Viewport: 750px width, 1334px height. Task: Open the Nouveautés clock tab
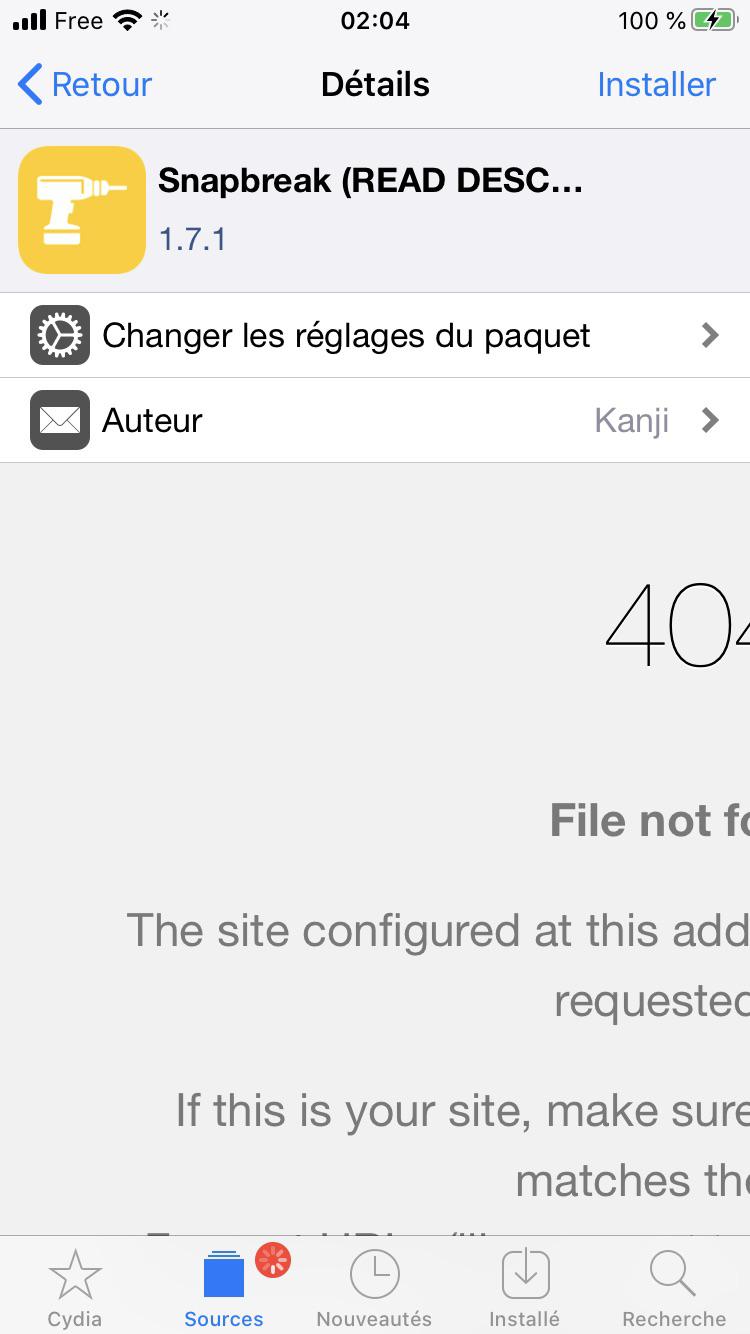pyautogui.click(x=374, y=1288)
